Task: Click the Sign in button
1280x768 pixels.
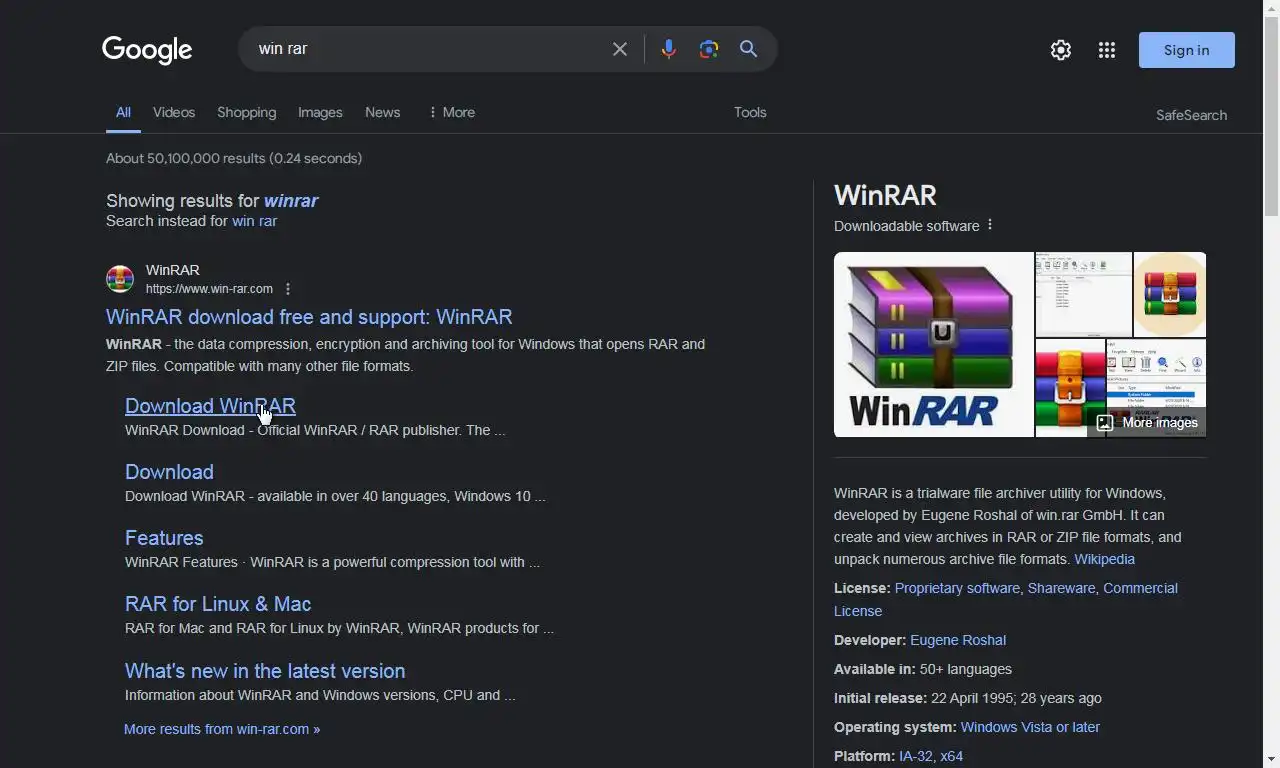Action: coord(1187,50)
